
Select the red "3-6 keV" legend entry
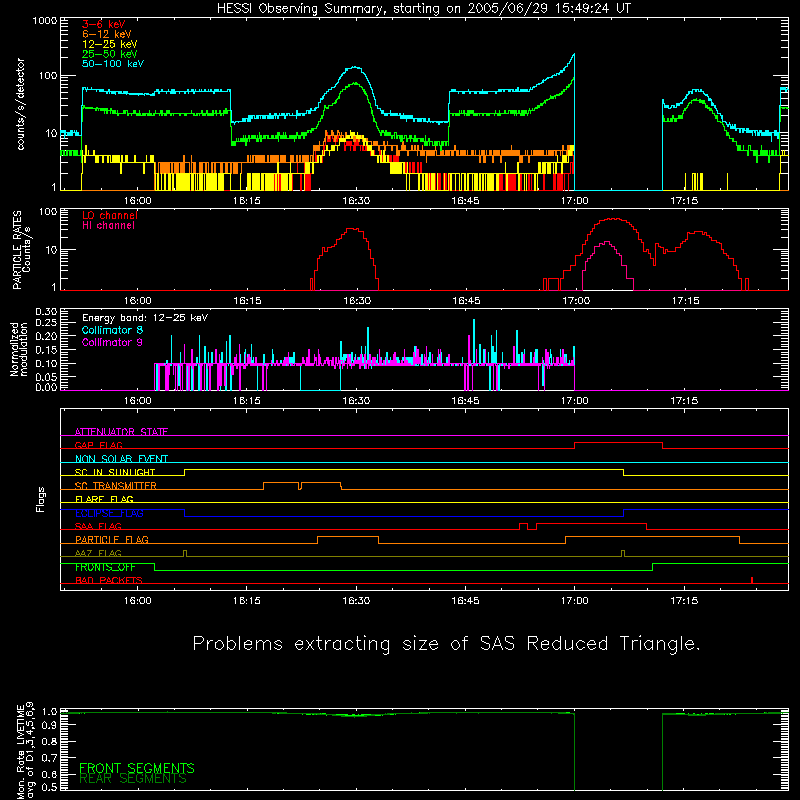pos(103,24)
